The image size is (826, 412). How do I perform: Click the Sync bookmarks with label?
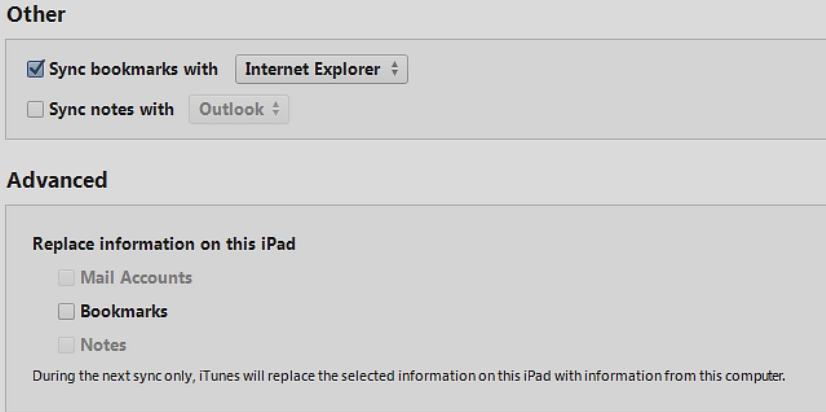137,70
